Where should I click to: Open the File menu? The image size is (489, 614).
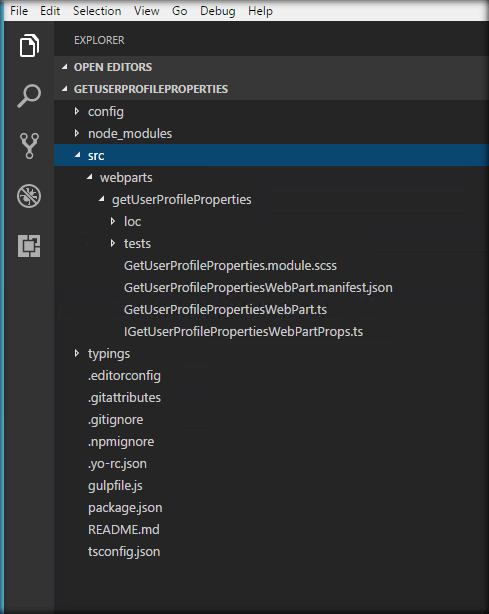coord(19,11)
